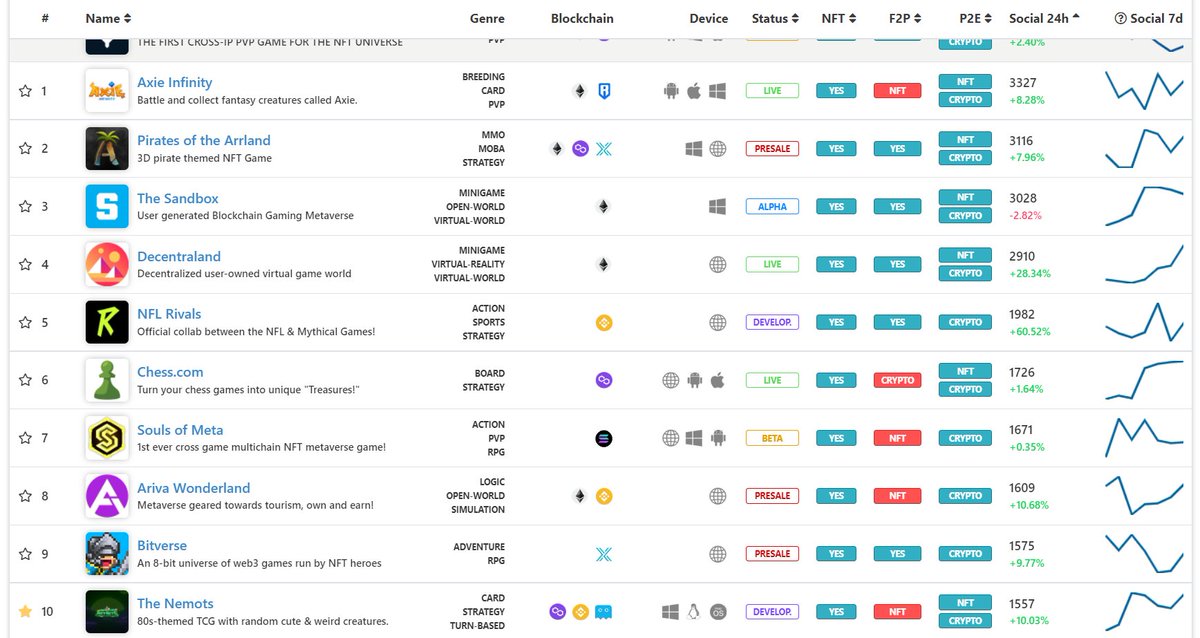
Task: Sort by Social 24h column
Action: point(1045,18)
